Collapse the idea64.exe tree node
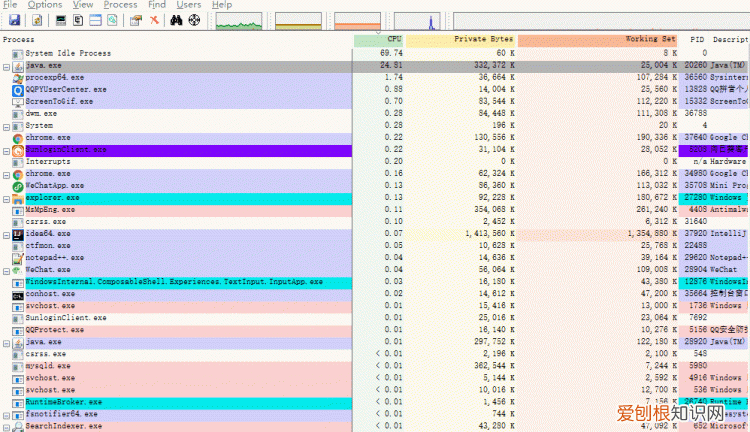The width and height of the screenshot is (750, 432). coord(6,236)
